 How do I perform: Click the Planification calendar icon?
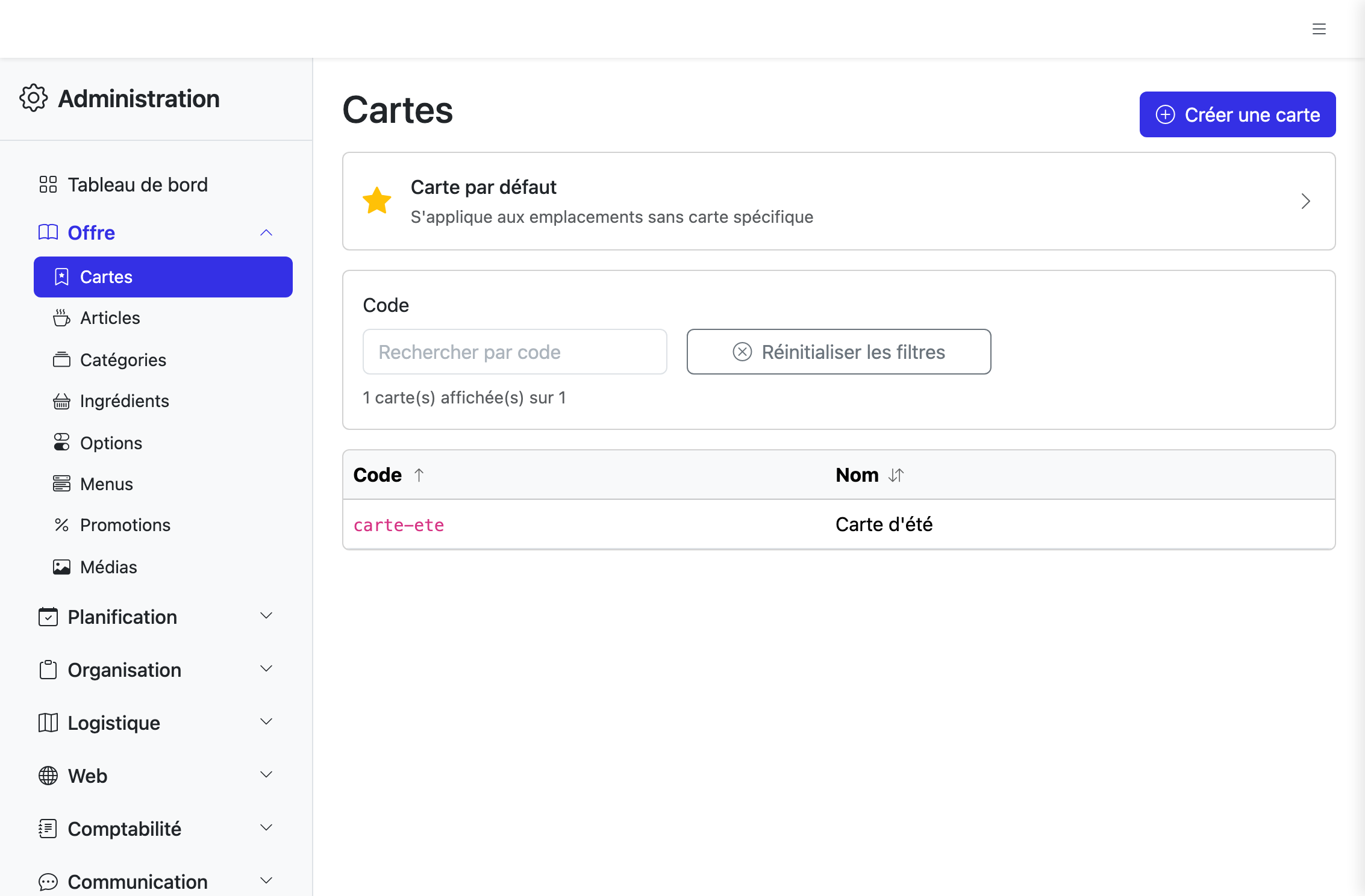point(48,617)
